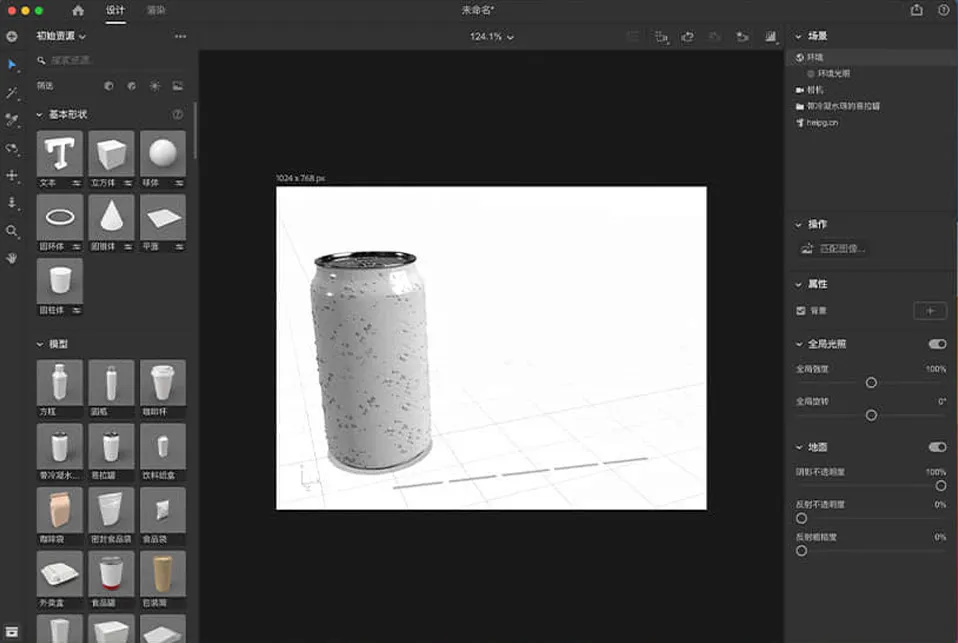Switch to the 渲染 tab

click(x=156, y=10)
